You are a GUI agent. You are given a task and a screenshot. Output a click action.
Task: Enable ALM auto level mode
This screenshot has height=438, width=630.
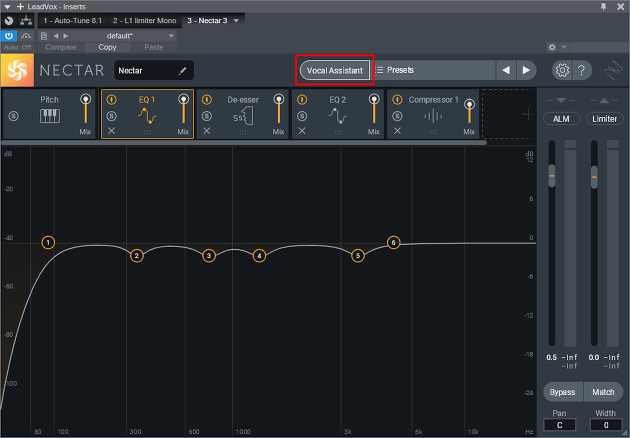[561, 119]
